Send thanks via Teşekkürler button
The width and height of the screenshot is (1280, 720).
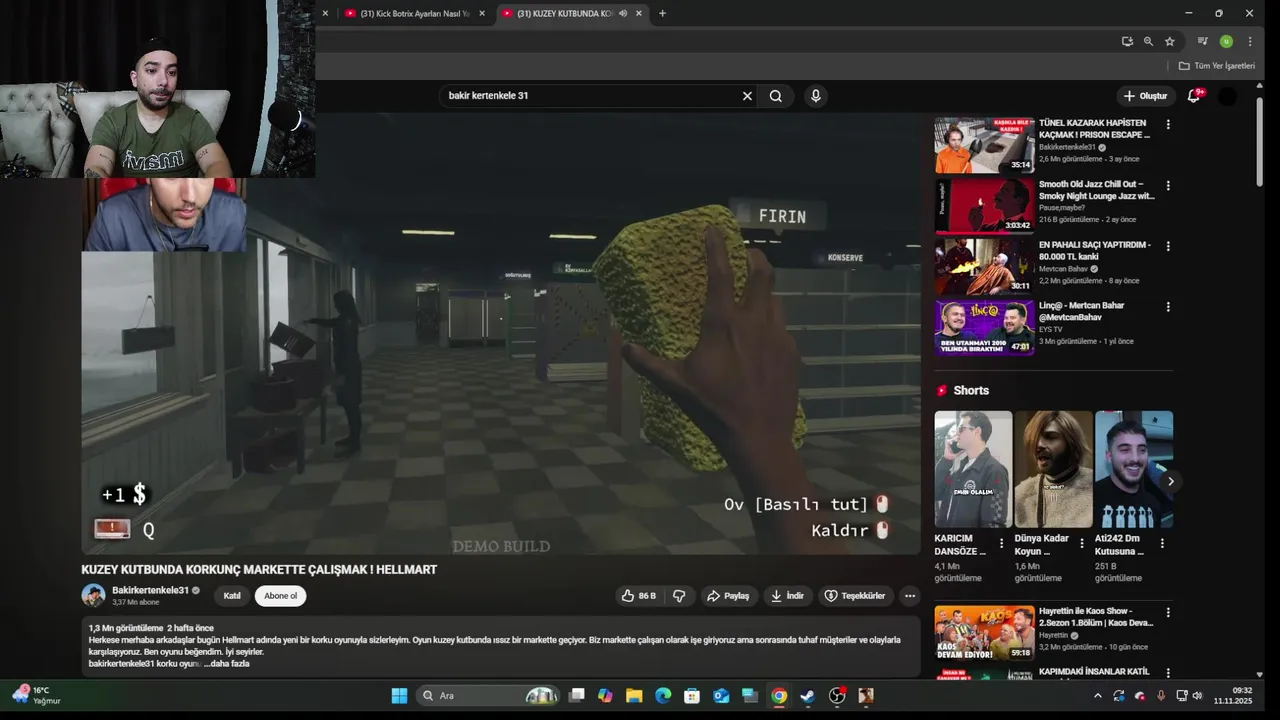coord(854,596)
